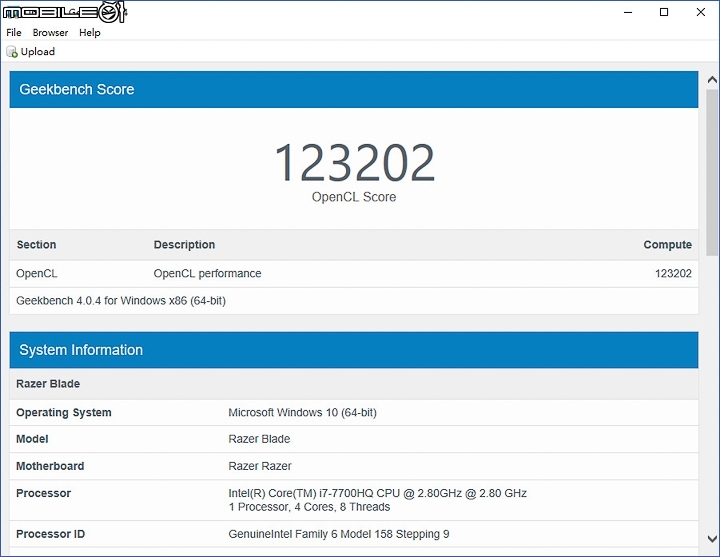
Task: Click the 123202 compute value cell
Action: click(673, 274)
